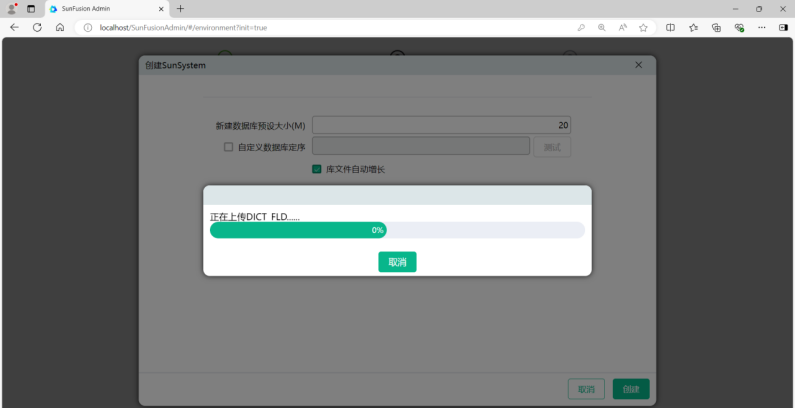
Task: Open Split screen icon in toolbar
Action: click(670, 28)
